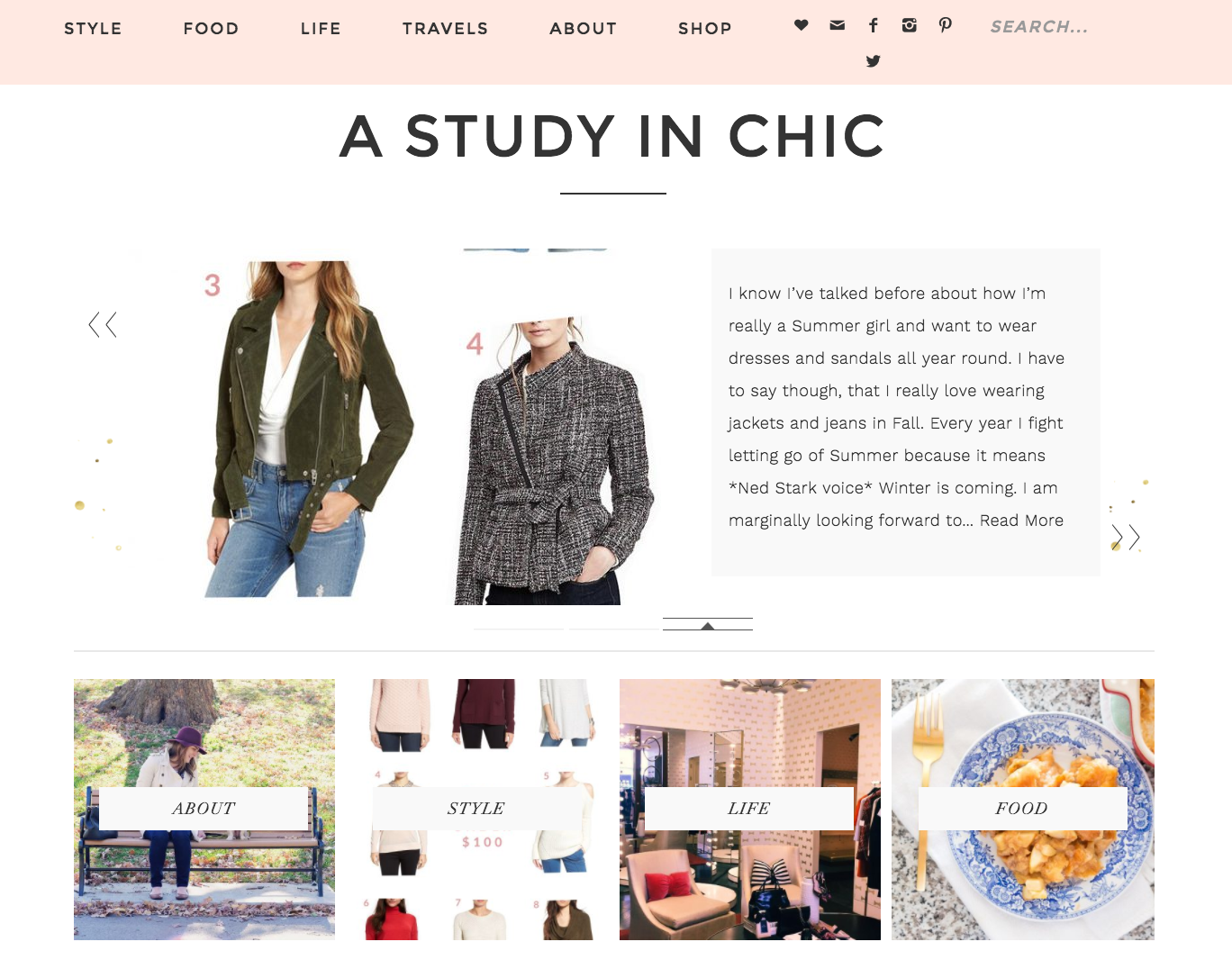
Task: Click the A STUDY IN CHIC title
Action: (612, 136)
